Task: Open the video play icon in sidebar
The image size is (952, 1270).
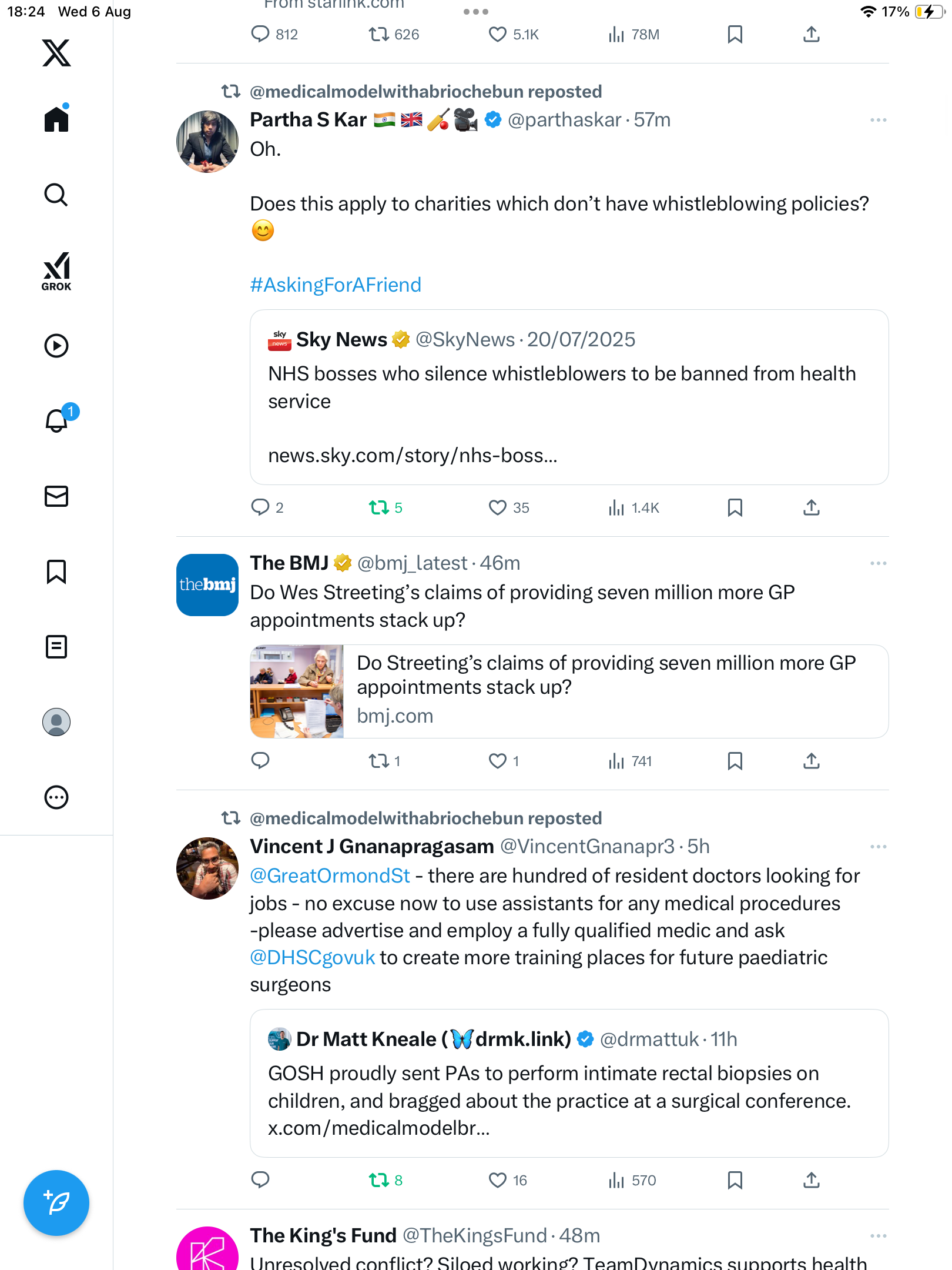Action: [x=56, y=346]
